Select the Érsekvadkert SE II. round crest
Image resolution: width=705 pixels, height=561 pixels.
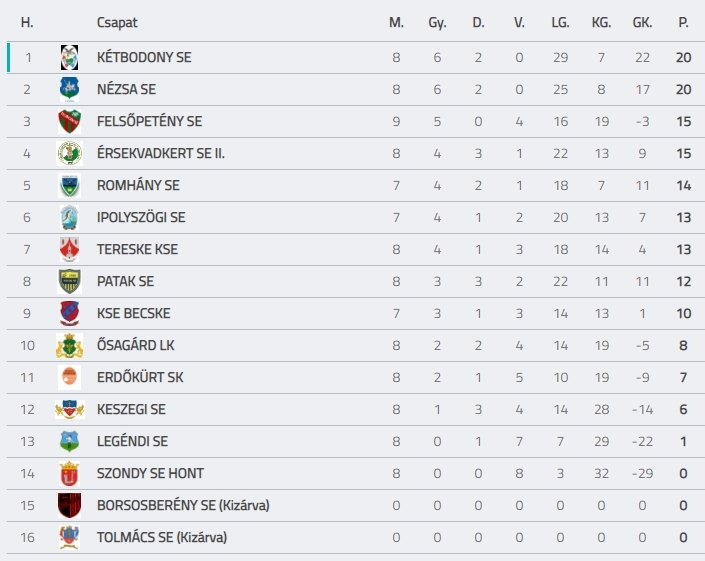click(70, 153)
